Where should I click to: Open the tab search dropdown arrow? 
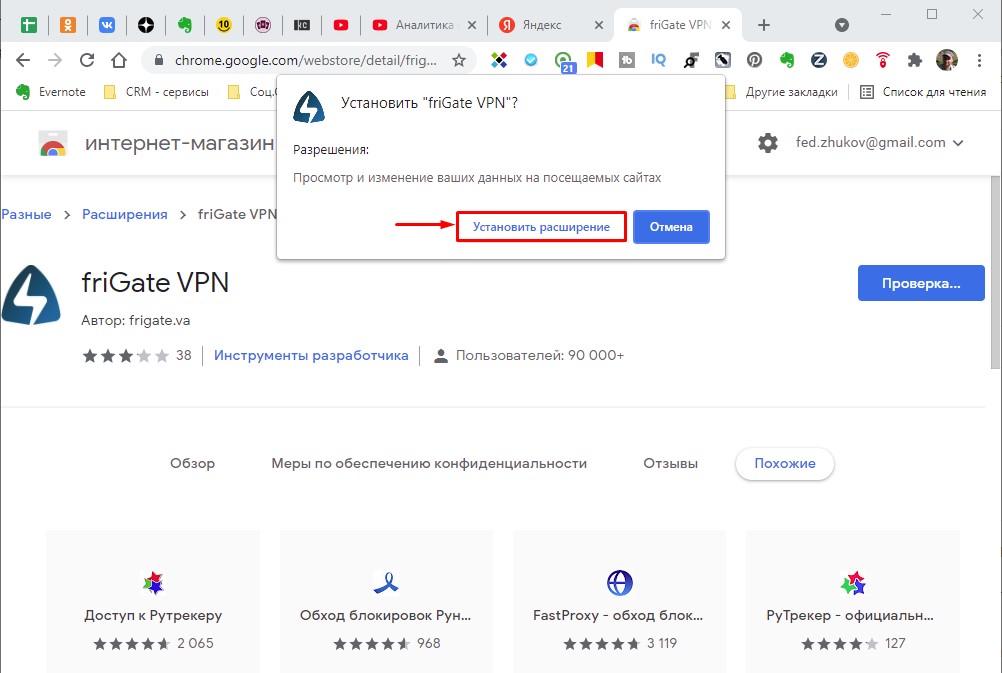tap(842, 25)
